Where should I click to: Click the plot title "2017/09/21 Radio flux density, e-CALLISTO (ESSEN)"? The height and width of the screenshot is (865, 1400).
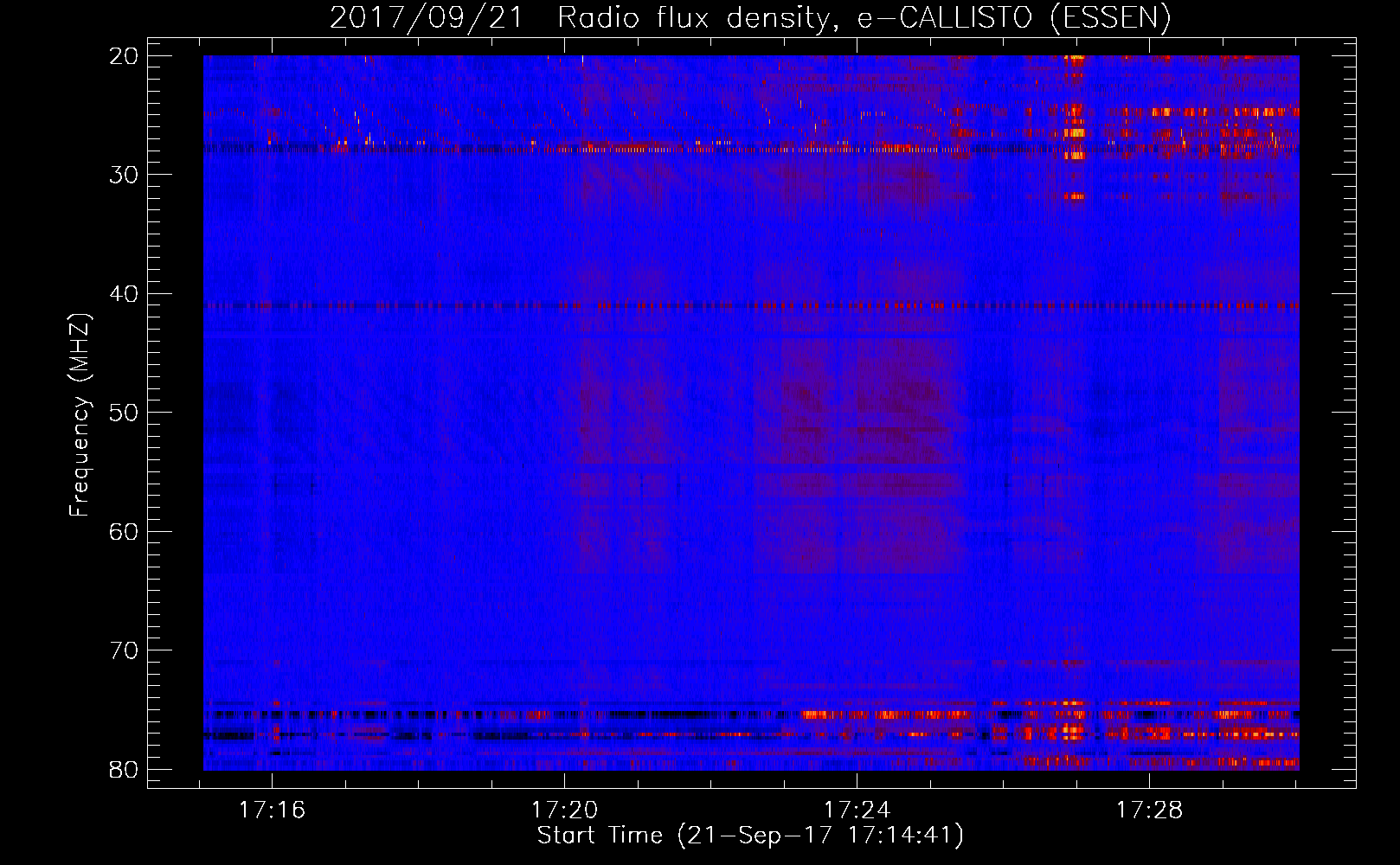(750, 18)
